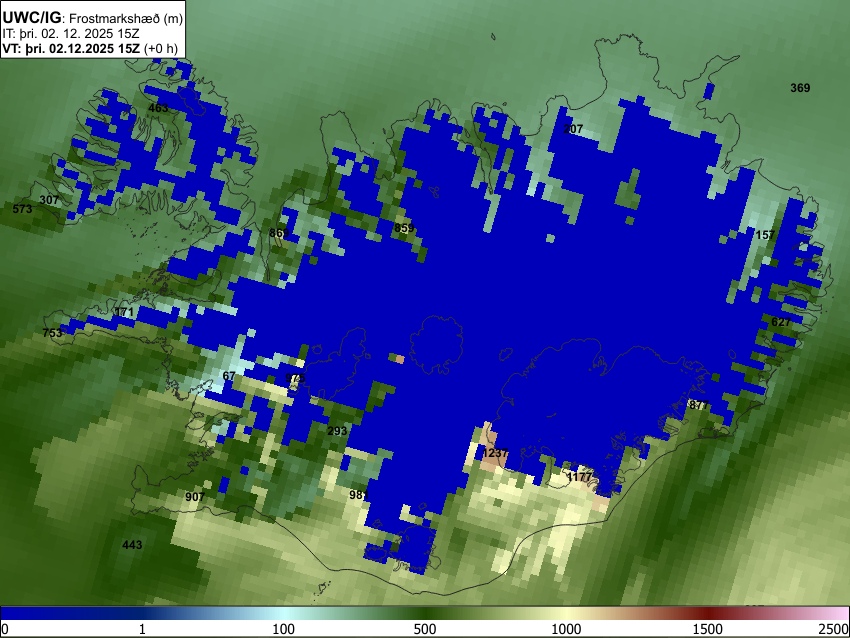Click the 369 value over the sea
This screenshot has height=638, width=850.
pyautogui.click(x=800, y=88)
